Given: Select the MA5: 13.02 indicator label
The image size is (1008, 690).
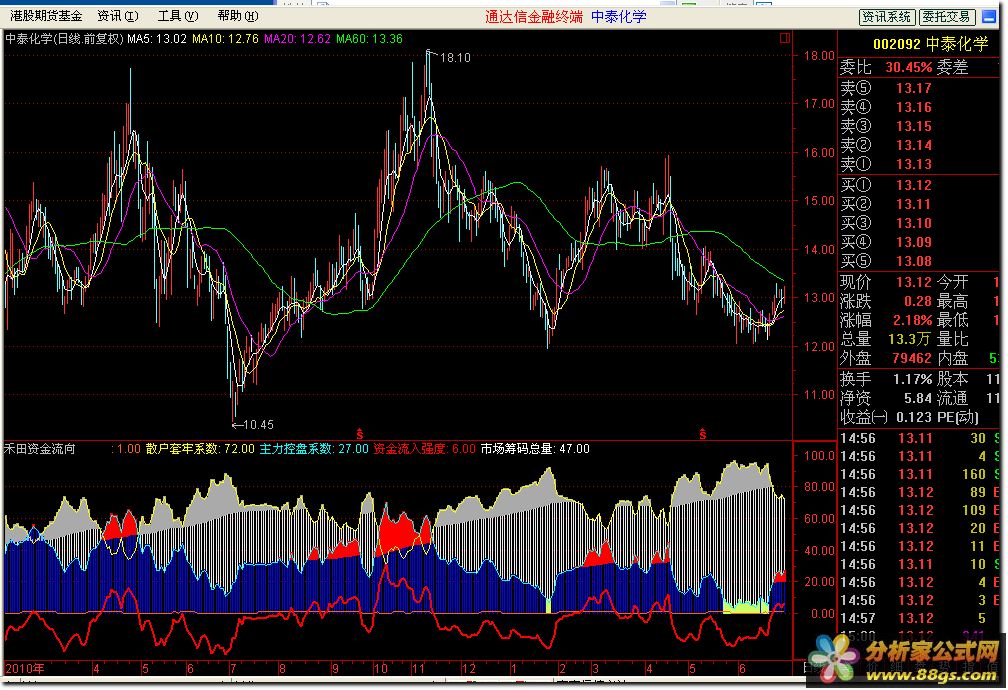Looking at the screenshot, I should (156, 39).
